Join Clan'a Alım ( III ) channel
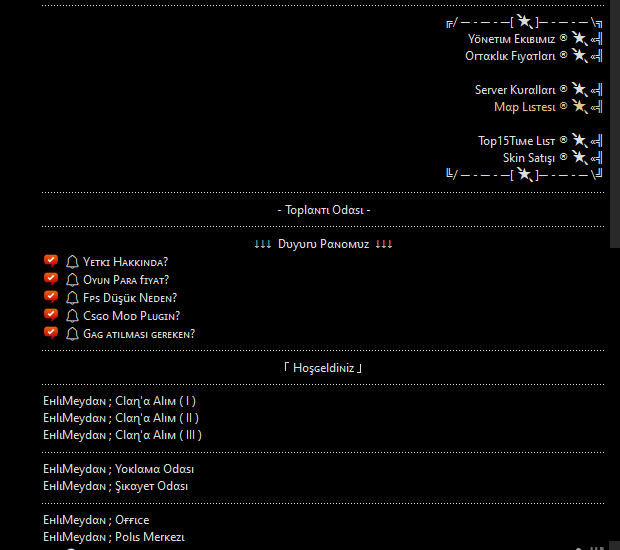Image resolution: width=620 pixels, height=550 pixels. coord(123,435)
